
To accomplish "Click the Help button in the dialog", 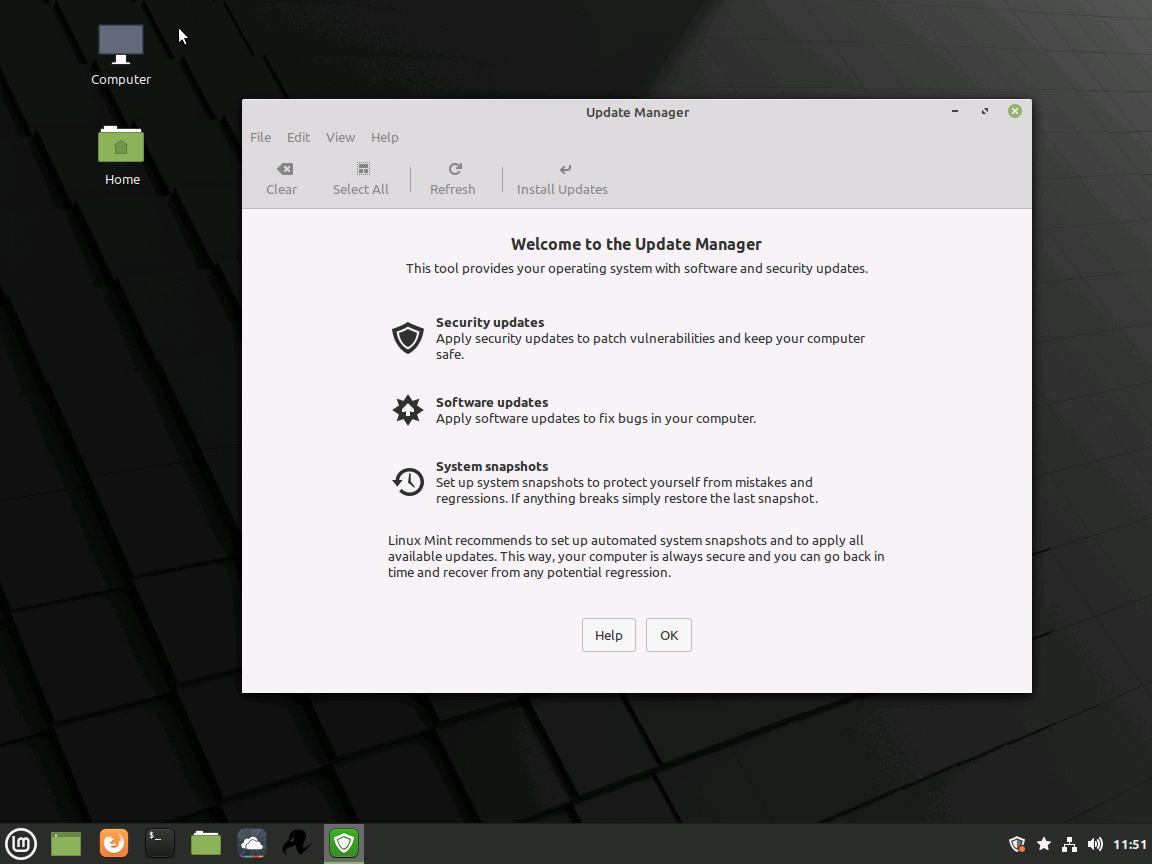I will click(x=608, y=635).
